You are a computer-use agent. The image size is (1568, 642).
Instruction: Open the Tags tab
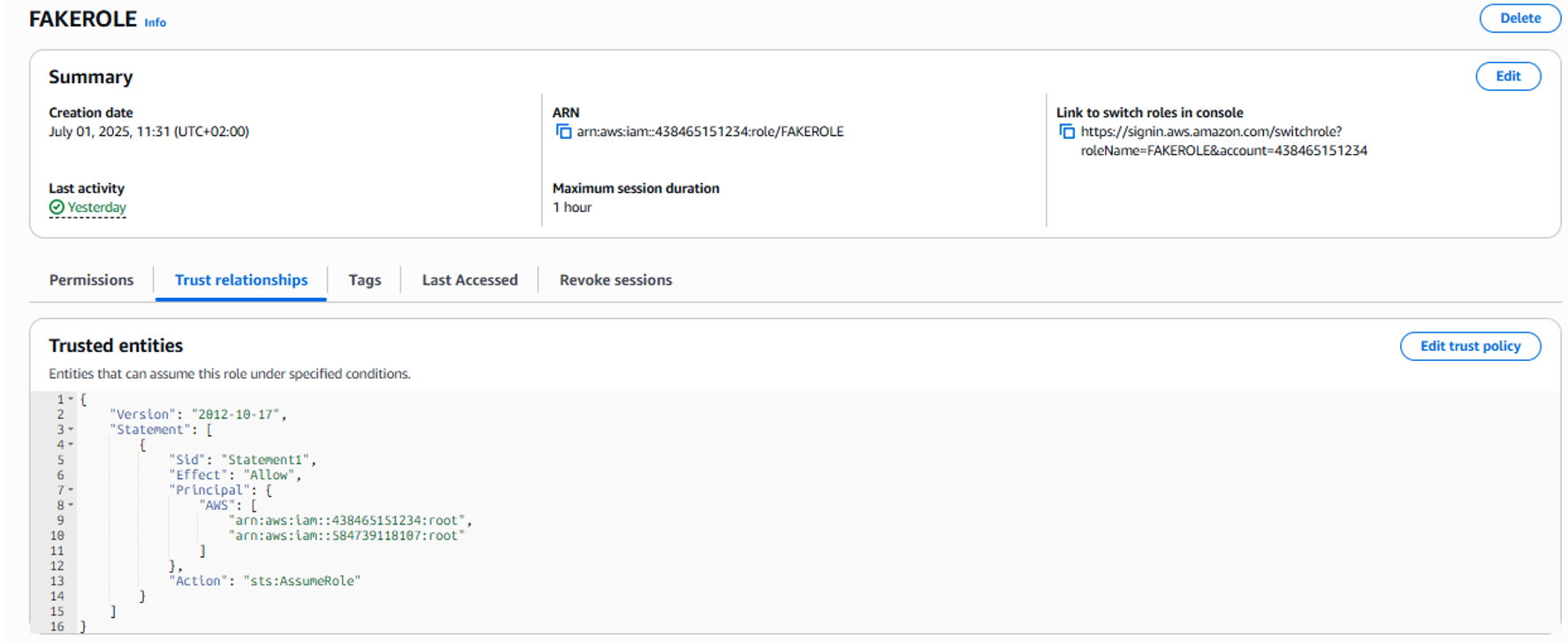[x=364, y=279]
